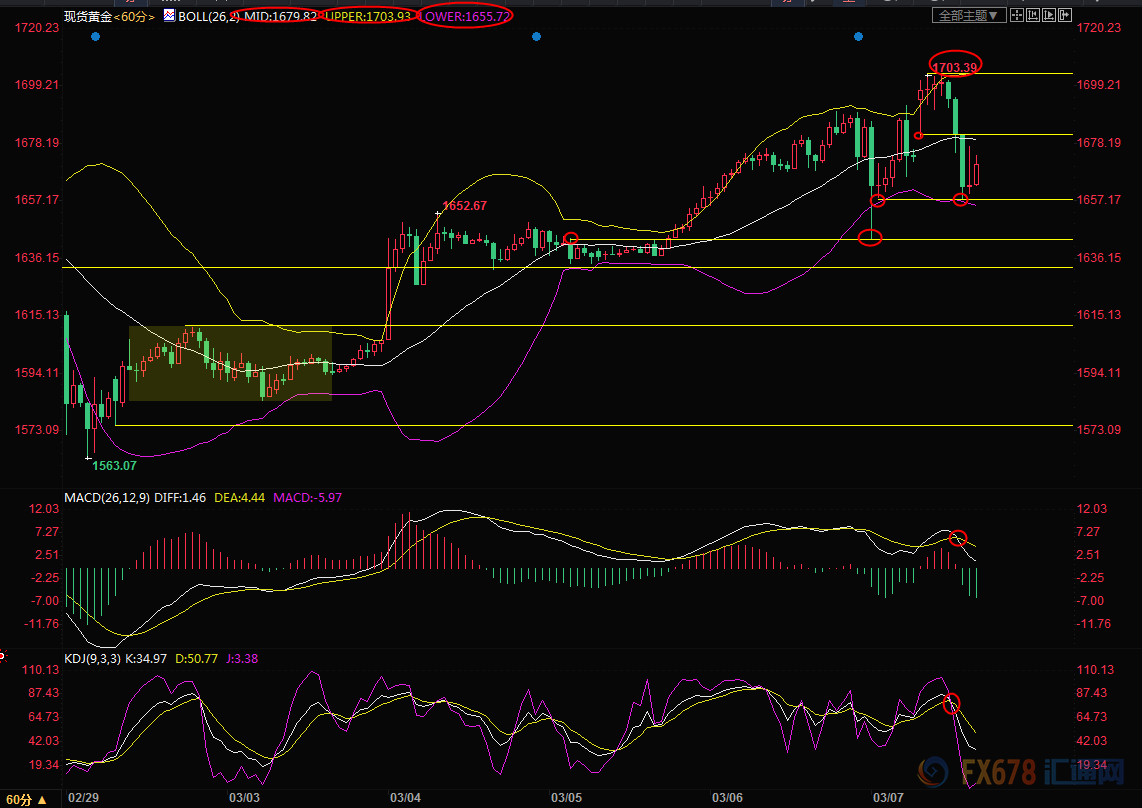Click the middle blue event dot marker
Viewport: 1142px width, 808px height.
537,37
